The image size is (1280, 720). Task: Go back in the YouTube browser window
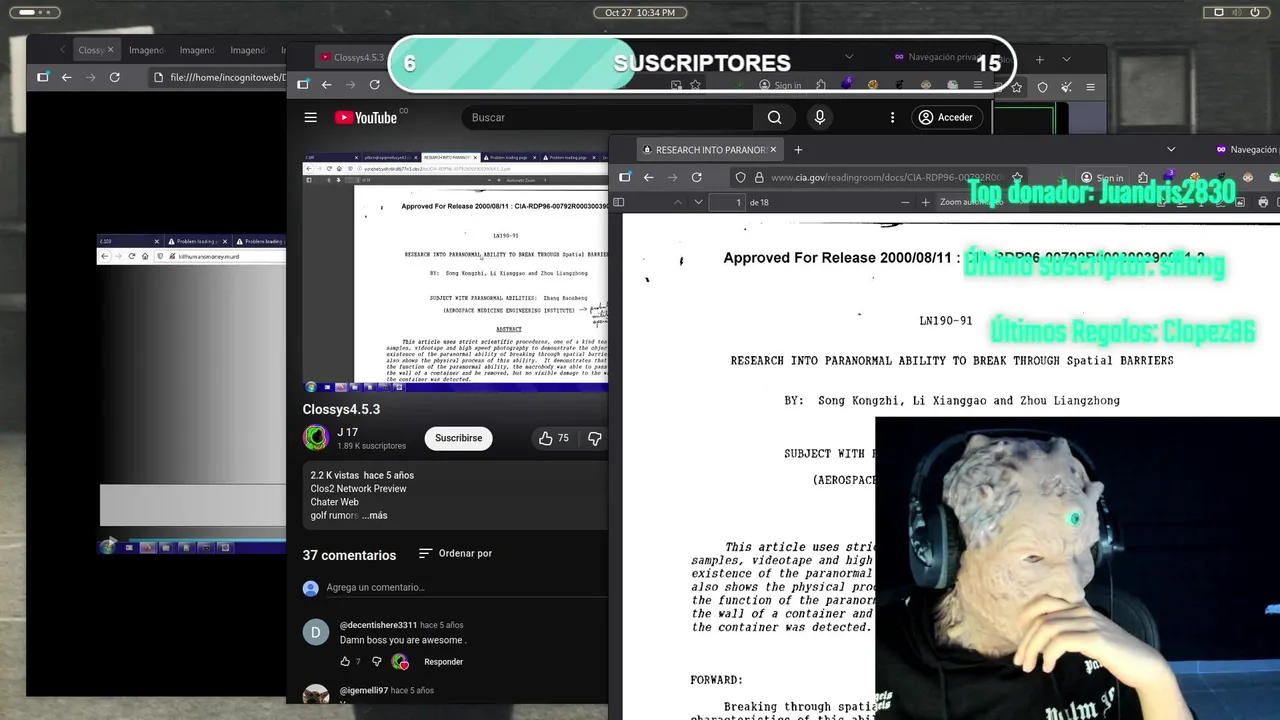point(326,85)
